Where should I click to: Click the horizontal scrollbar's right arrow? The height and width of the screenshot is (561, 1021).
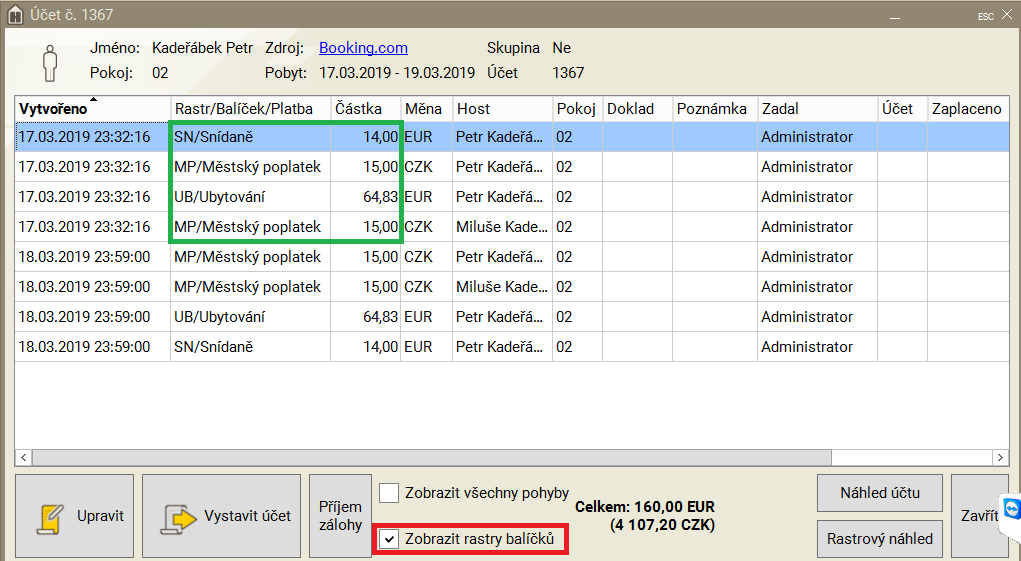[998, 457]
